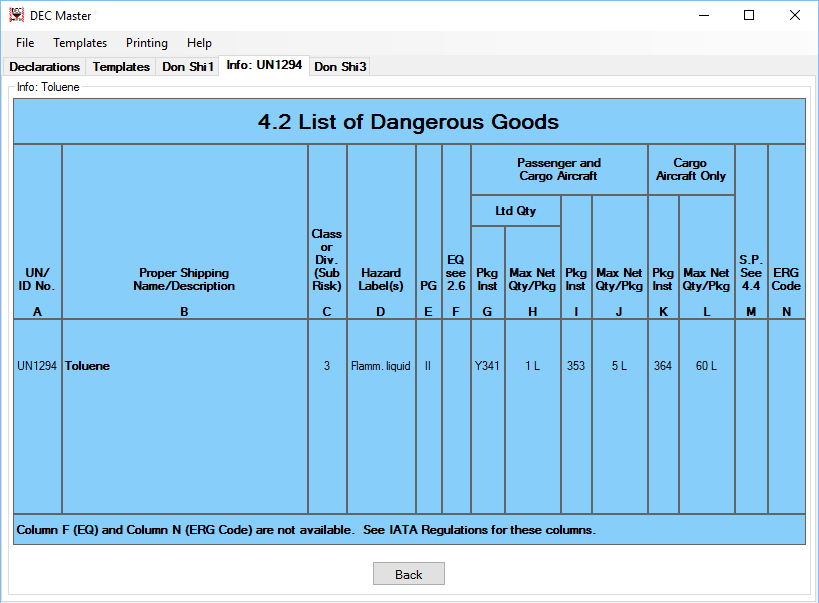This screenshot has width=819, height=603.
Task: Select the Flamm. liquid hazard label cell
Action: click(380, 366)
